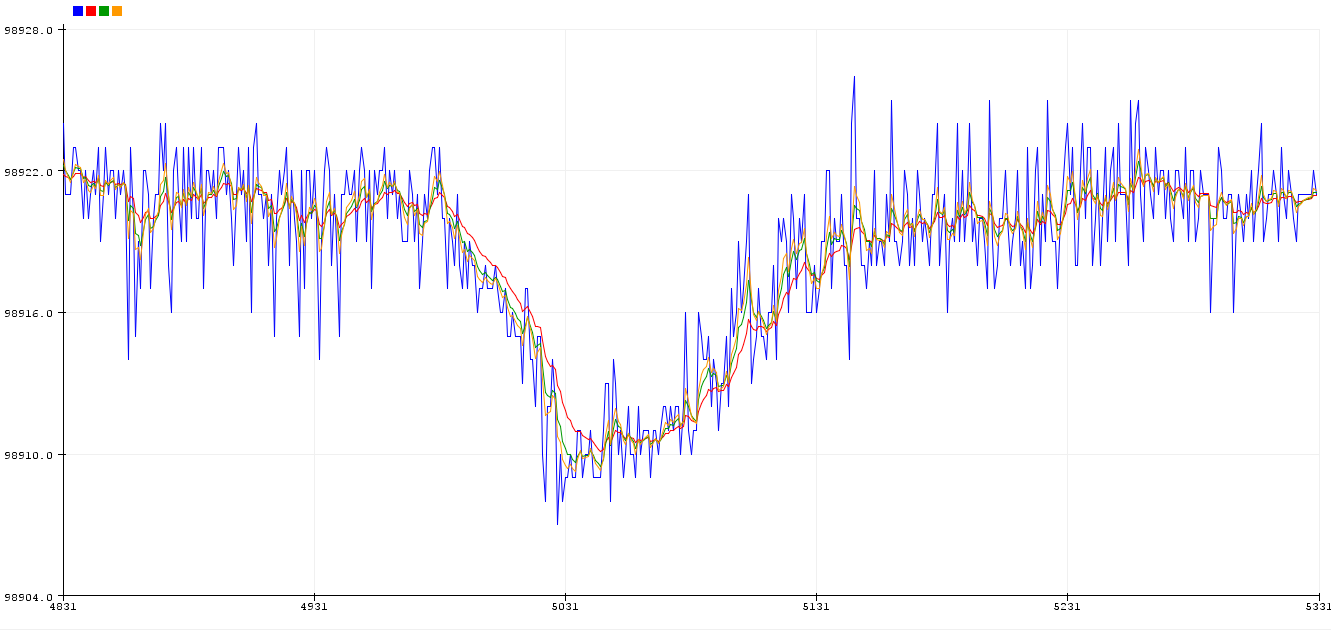Select the green series legend square
The height and width of the screenshot is (630, 1331).
(104, 11)
